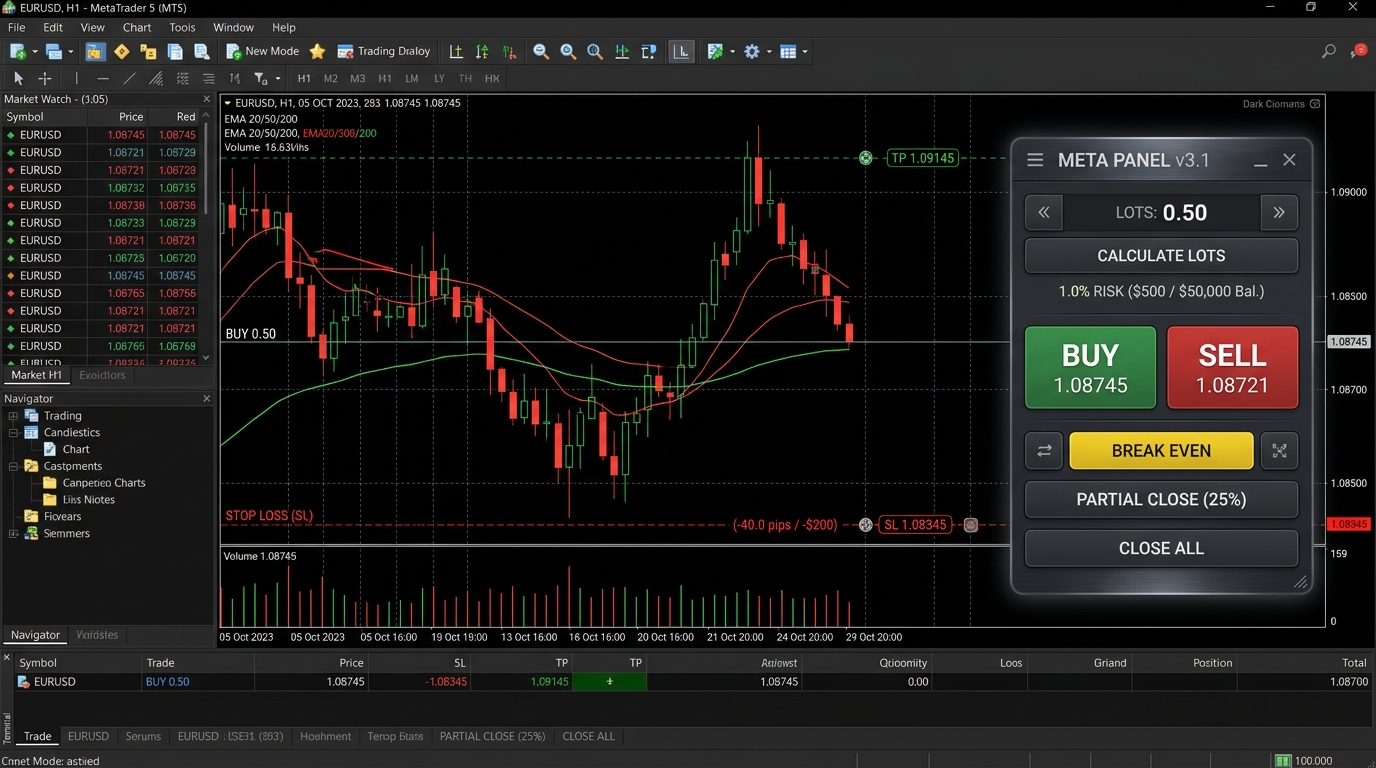Open the Meta Panel hamburger menu
1376x768 pixels.
[x=1035, y=160]
